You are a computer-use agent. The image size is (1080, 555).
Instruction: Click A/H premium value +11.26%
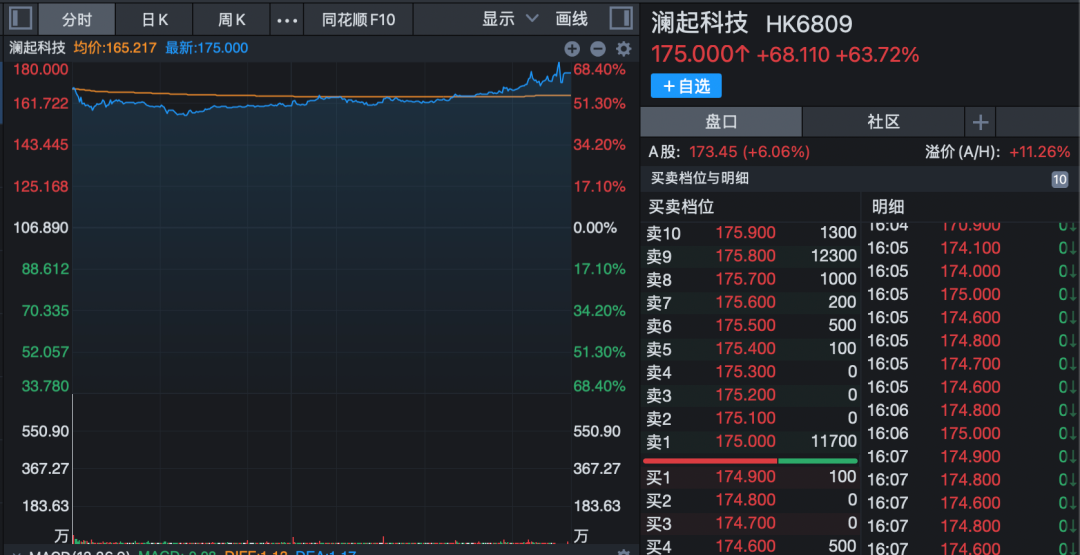click(x=1039, y=151)
